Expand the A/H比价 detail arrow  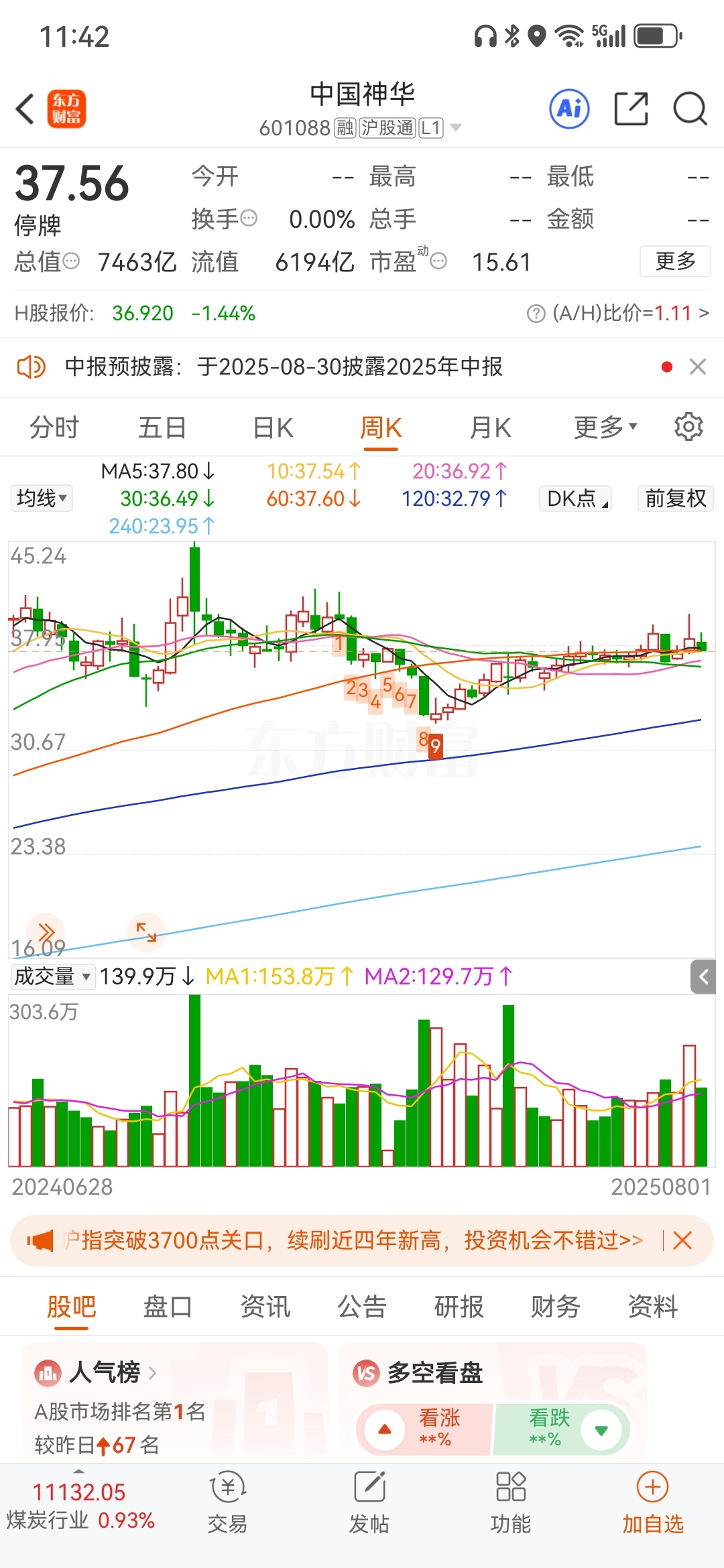click(703, 313)
